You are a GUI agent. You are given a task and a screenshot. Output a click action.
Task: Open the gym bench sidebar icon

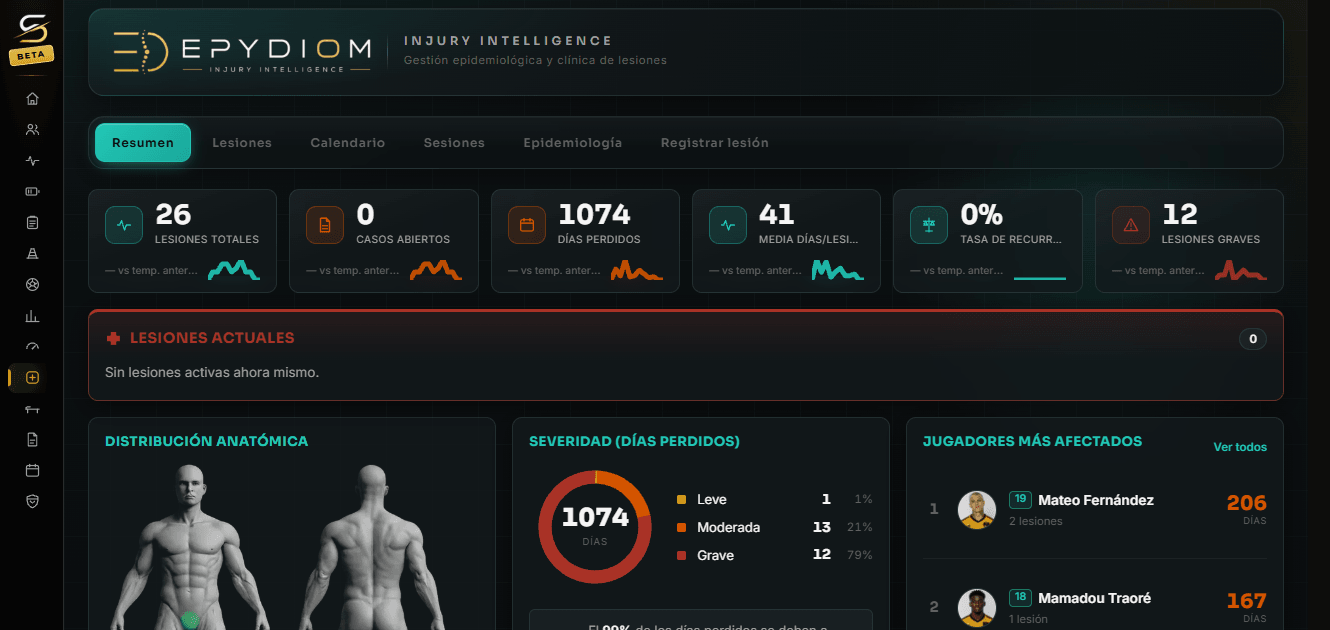coord(32,409)
